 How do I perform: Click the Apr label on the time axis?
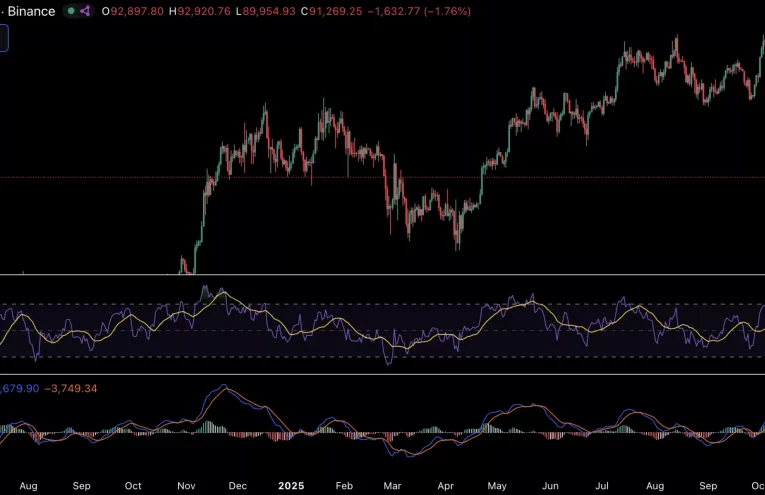(x=446, y=485)
